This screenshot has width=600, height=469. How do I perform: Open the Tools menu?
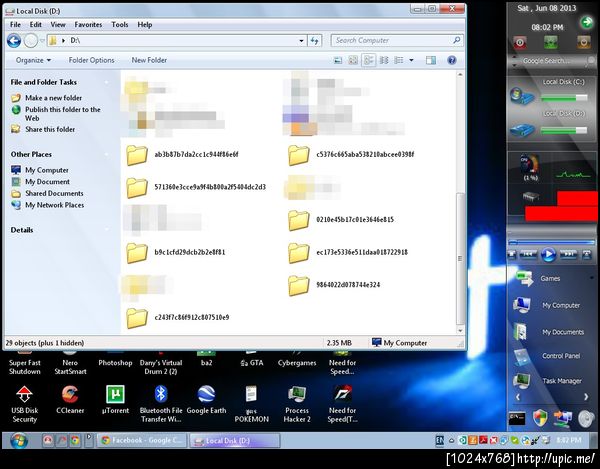tap(120, 24)
